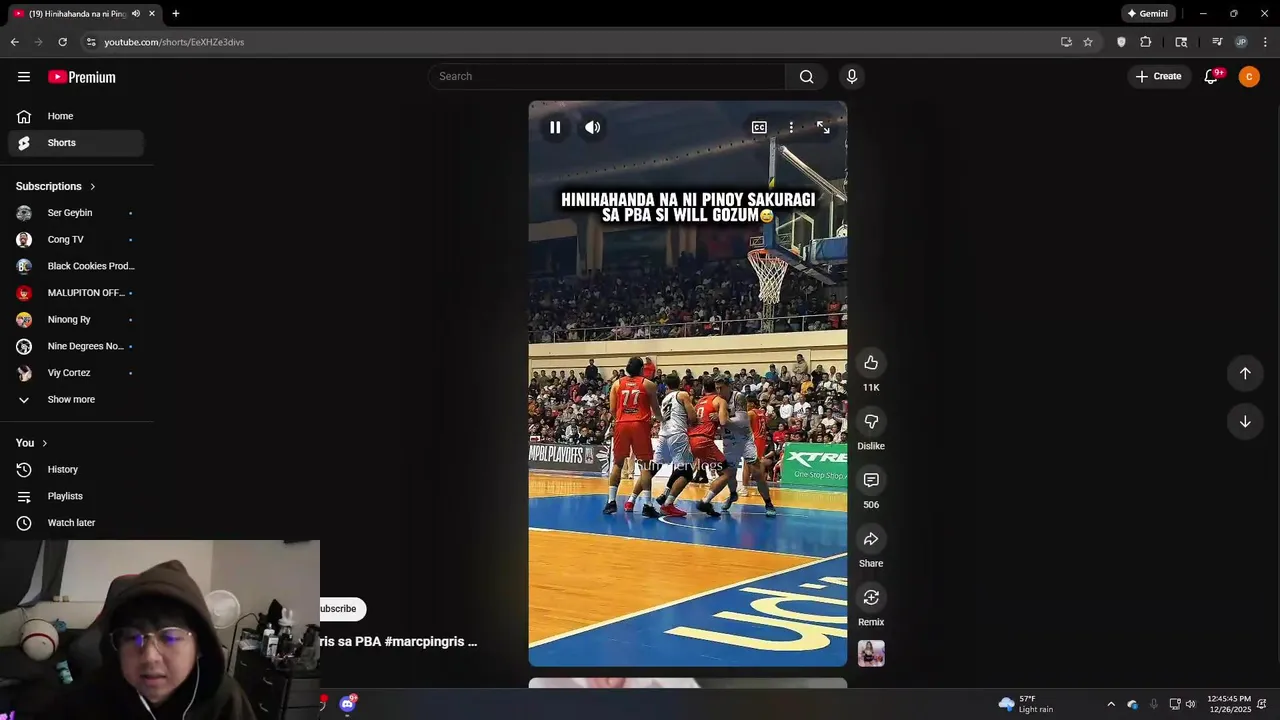This screenshot has width=1280, height=720.
Task: Click the Remix icon
Action: [871, 597]
